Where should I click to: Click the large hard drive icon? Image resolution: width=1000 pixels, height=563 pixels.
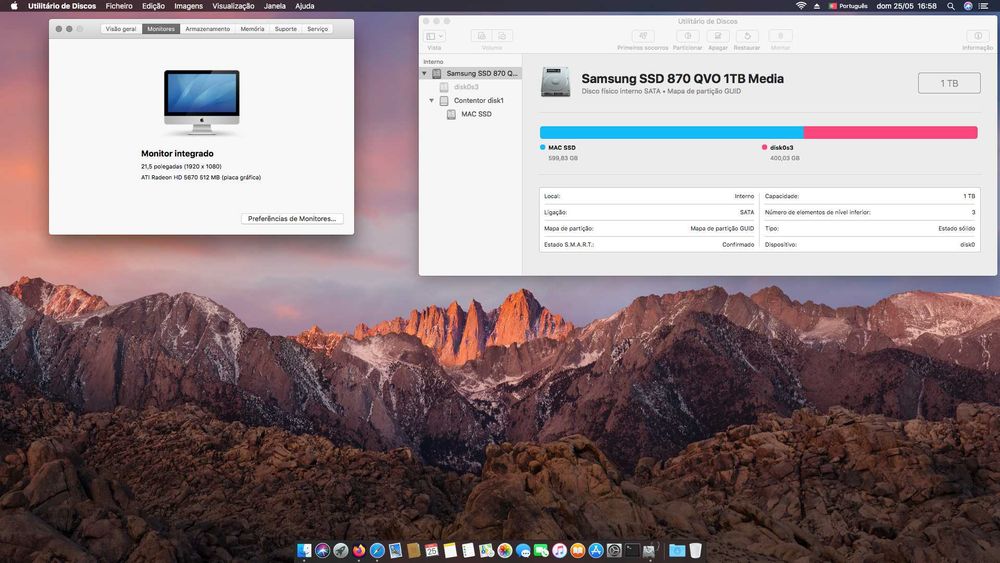coord(555,82)
